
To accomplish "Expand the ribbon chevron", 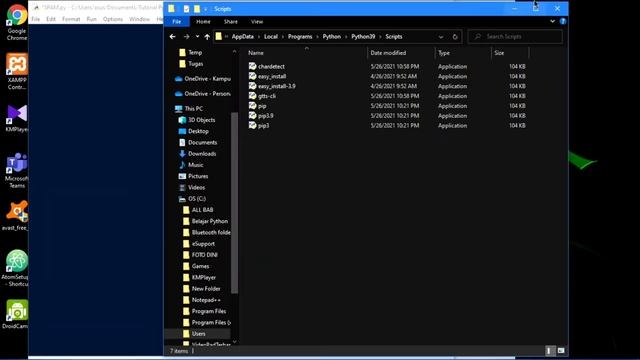I will click(552, 21).
